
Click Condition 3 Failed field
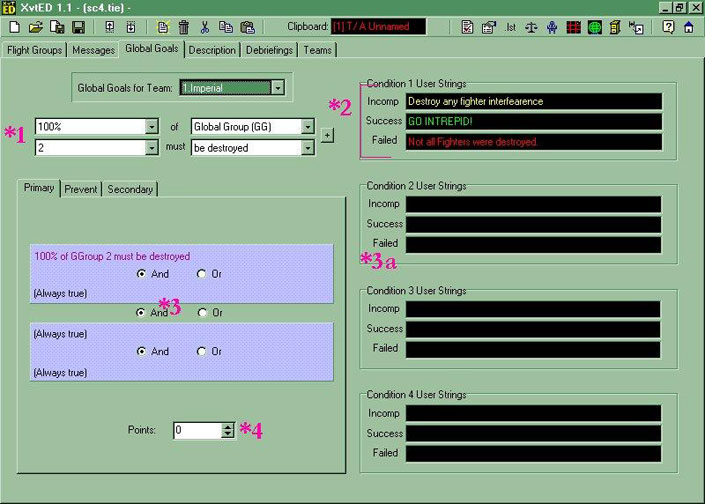[533, 349]
